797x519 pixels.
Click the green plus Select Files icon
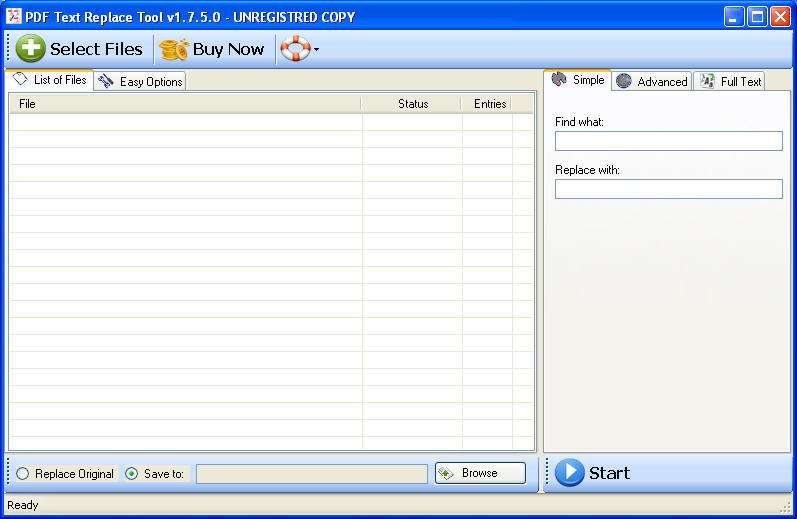click(x=30, y=49)
